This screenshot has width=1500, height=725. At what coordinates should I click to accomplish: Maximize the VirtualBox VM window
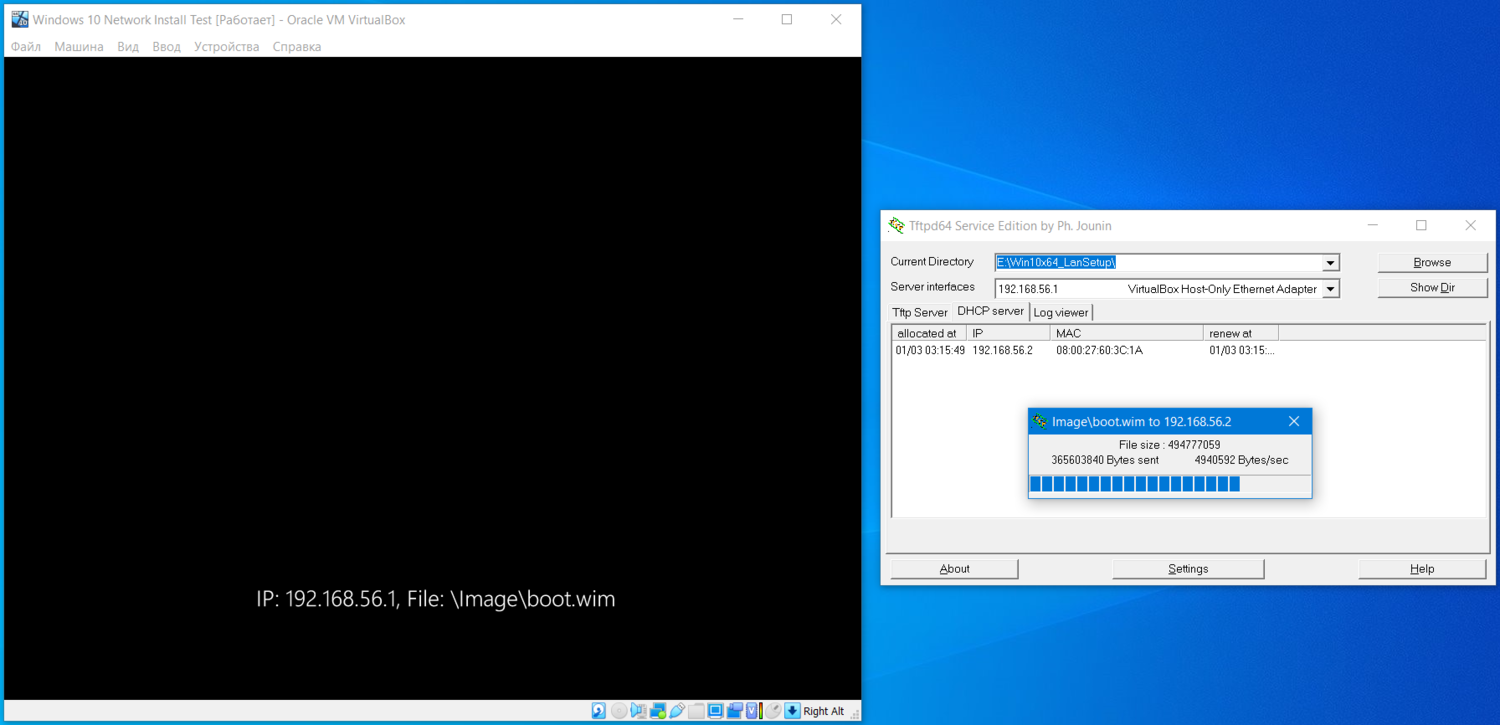[x=787, y=19]
